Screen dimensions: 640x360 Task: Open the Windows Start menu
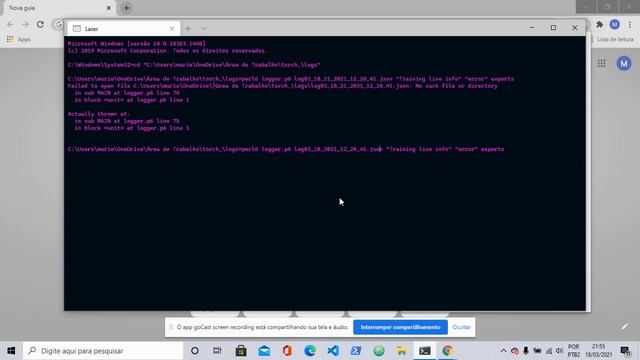click(x=11, y=351)
